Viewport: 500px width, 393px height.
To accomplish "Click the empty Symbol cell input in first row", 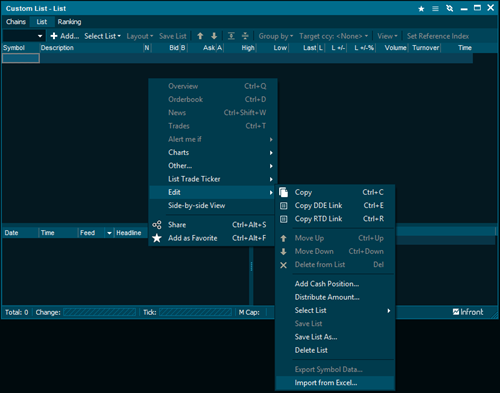I will [x=21, y=58].
